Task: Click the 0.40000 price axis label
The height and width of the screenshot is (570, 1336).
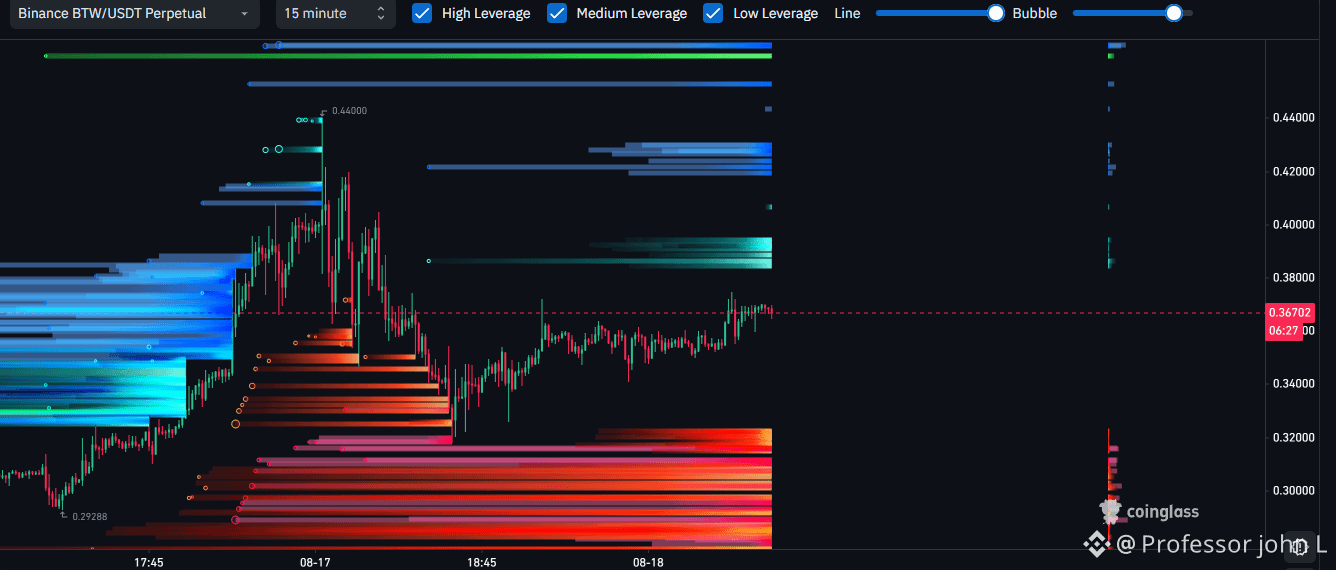Action: click(1293, 224)
